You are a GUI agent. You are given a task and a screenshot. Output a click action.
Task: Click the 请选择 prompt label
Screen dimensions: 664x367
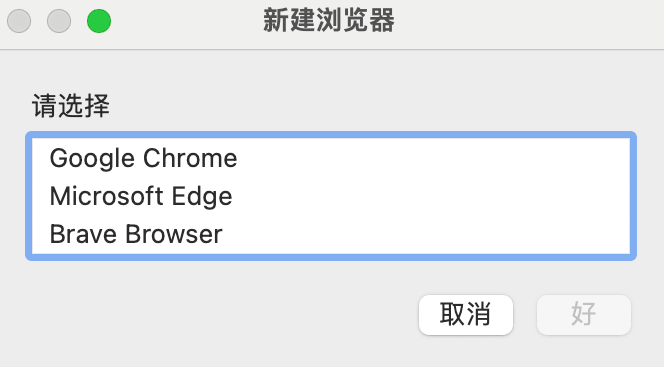[71, 105]
